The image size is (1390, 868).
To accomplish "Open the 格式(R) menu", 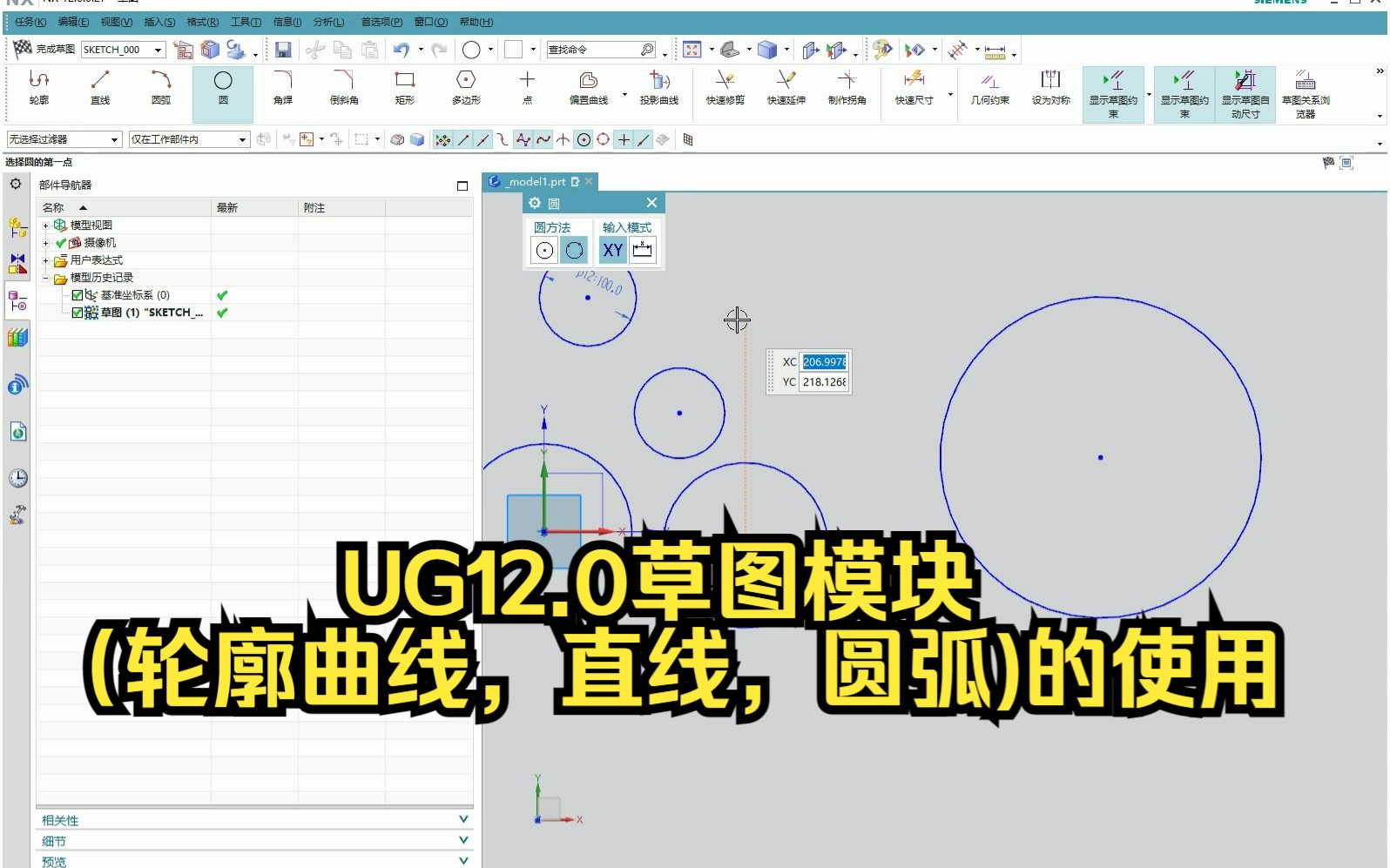I will 203,22.
